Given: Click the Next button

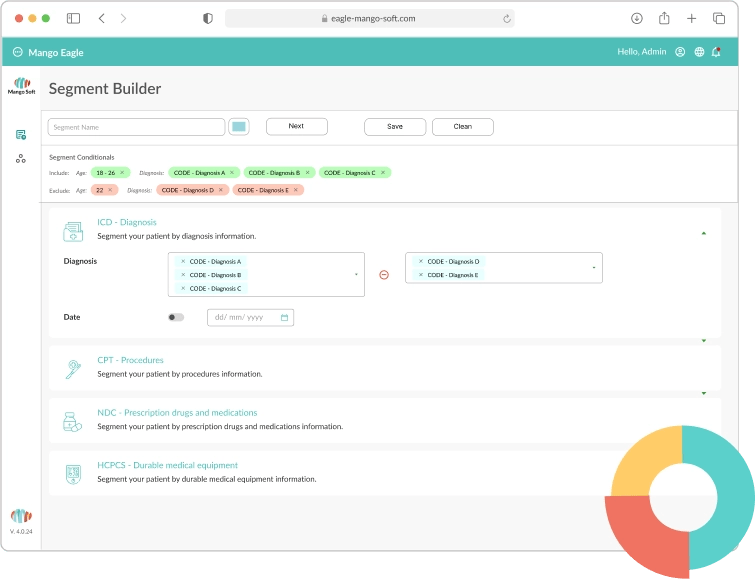Looking at the screenshot, I should 297,126.
